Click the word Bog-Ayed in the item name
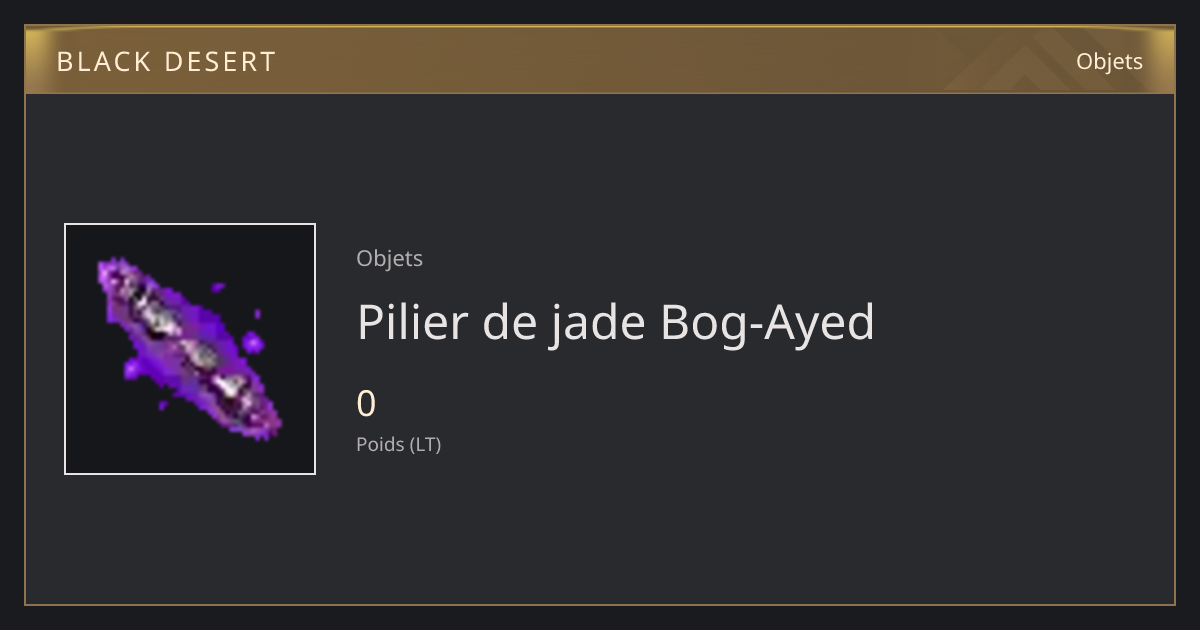This screenshot has height=630, width=1200. tap(768, 322)
